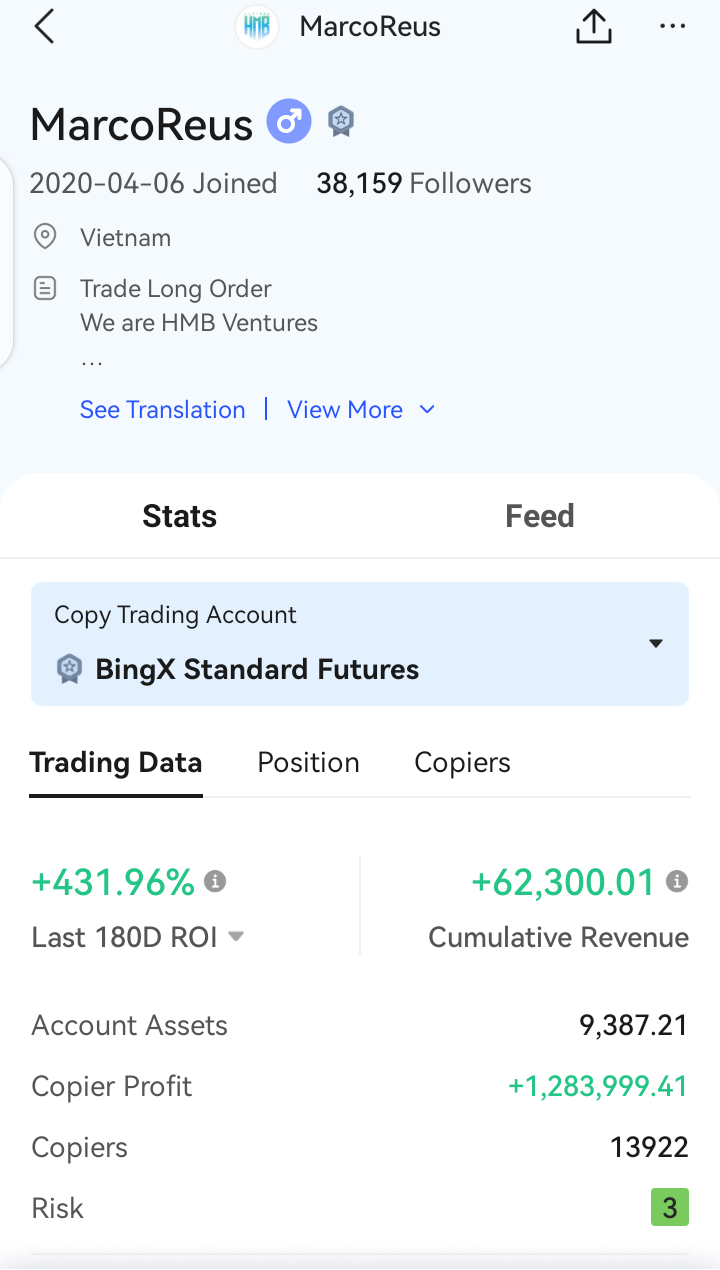720x1270 pixels.
Task: Open the share icon in header
Action: coord(594,27)
